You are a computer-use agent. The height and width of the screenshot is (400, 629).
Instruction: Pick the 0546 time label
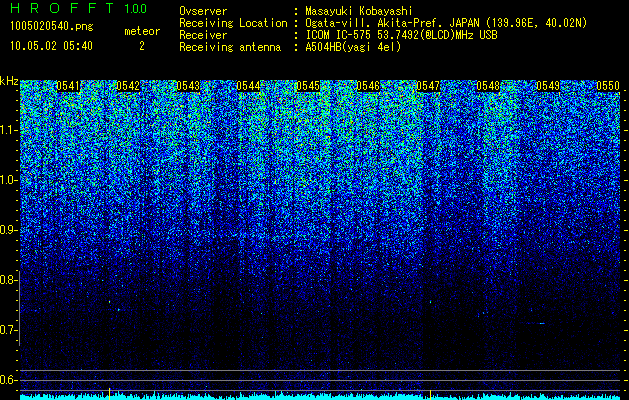(x=368, y=86)
